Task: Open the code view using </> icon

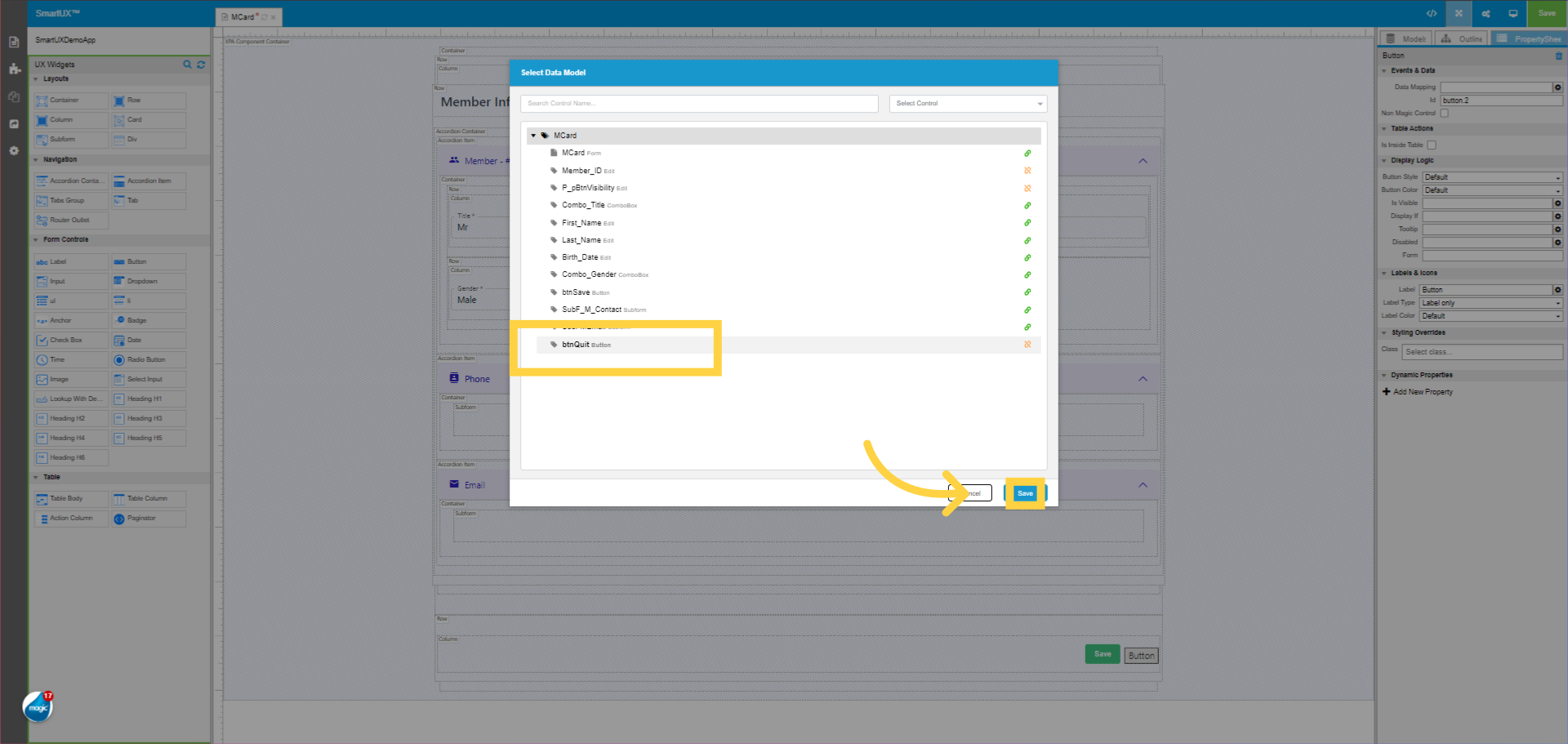Action: point(1431,14)
